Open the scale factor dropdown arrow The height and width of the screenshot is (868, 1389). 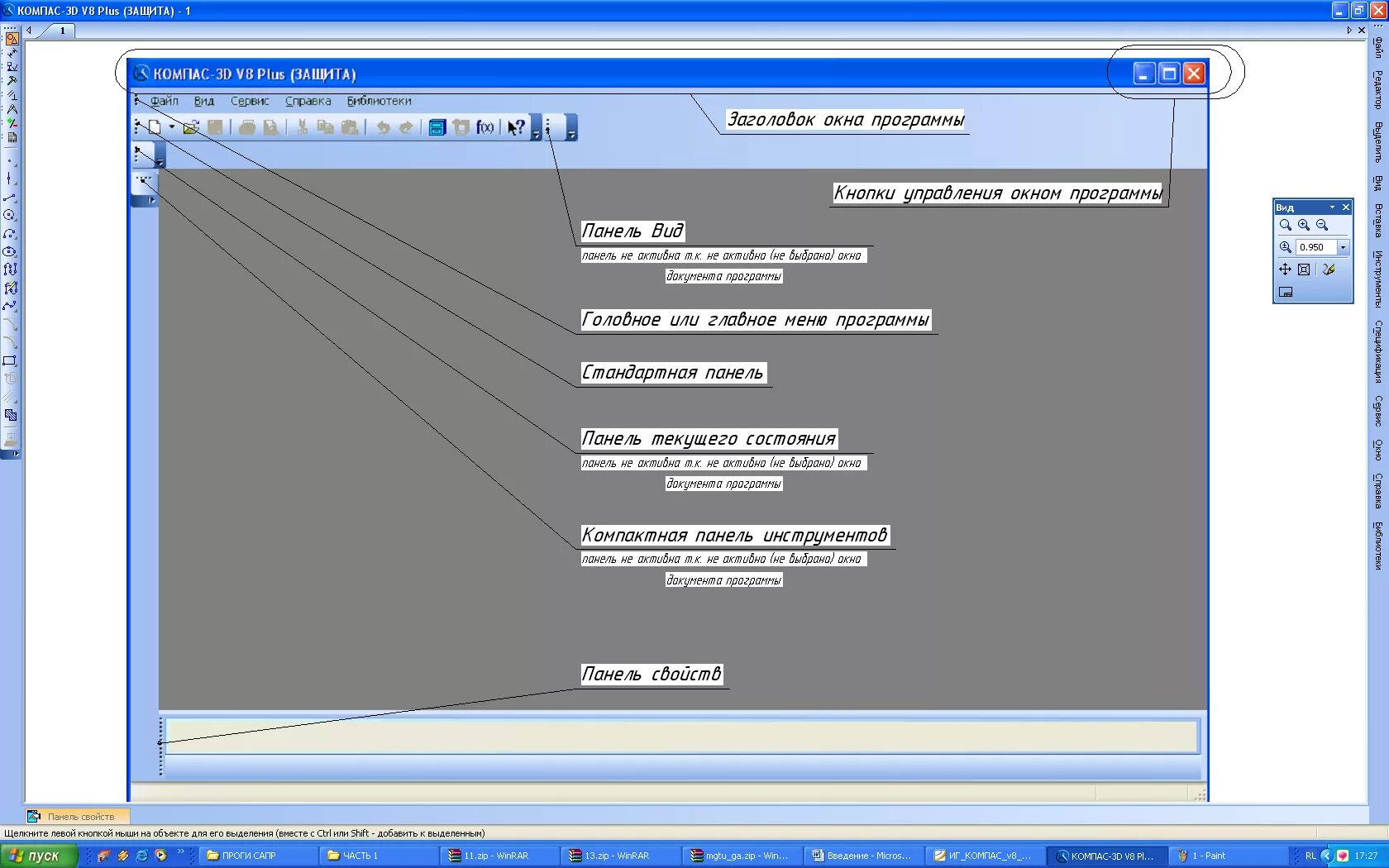[1343, 247]
